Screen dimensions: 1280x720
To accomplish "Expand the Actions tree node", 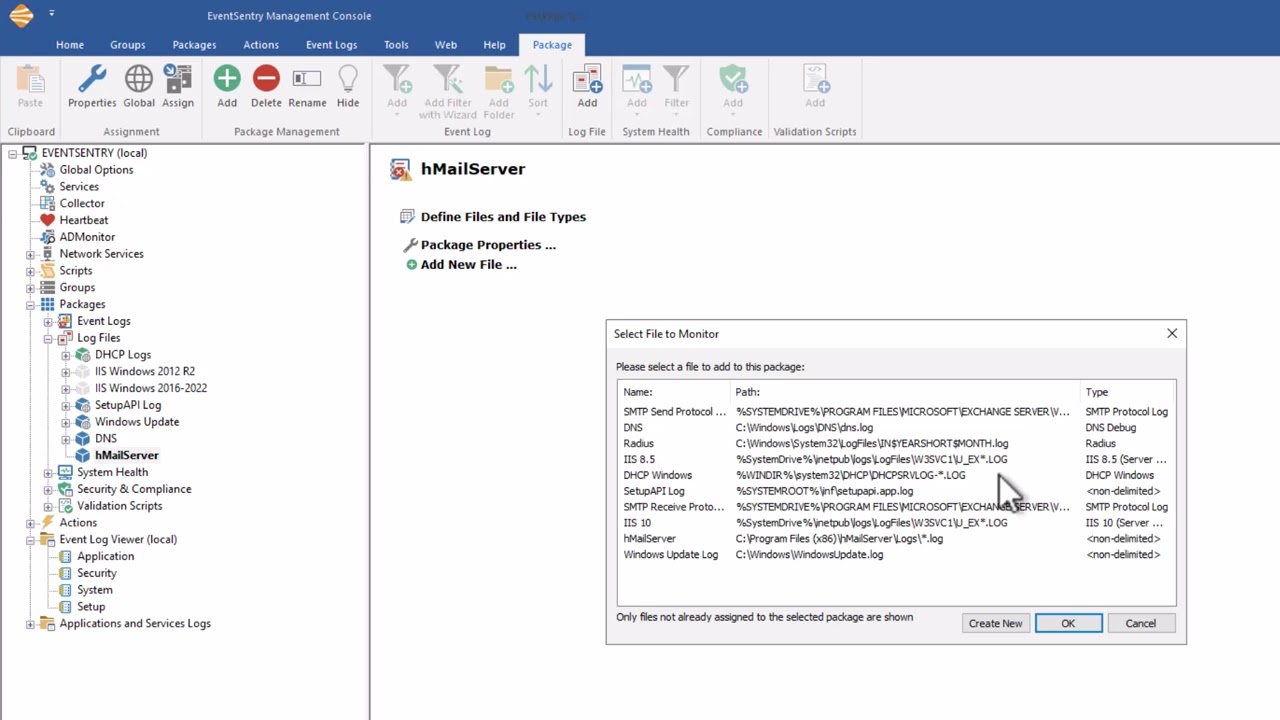I will tap(30, 523).
